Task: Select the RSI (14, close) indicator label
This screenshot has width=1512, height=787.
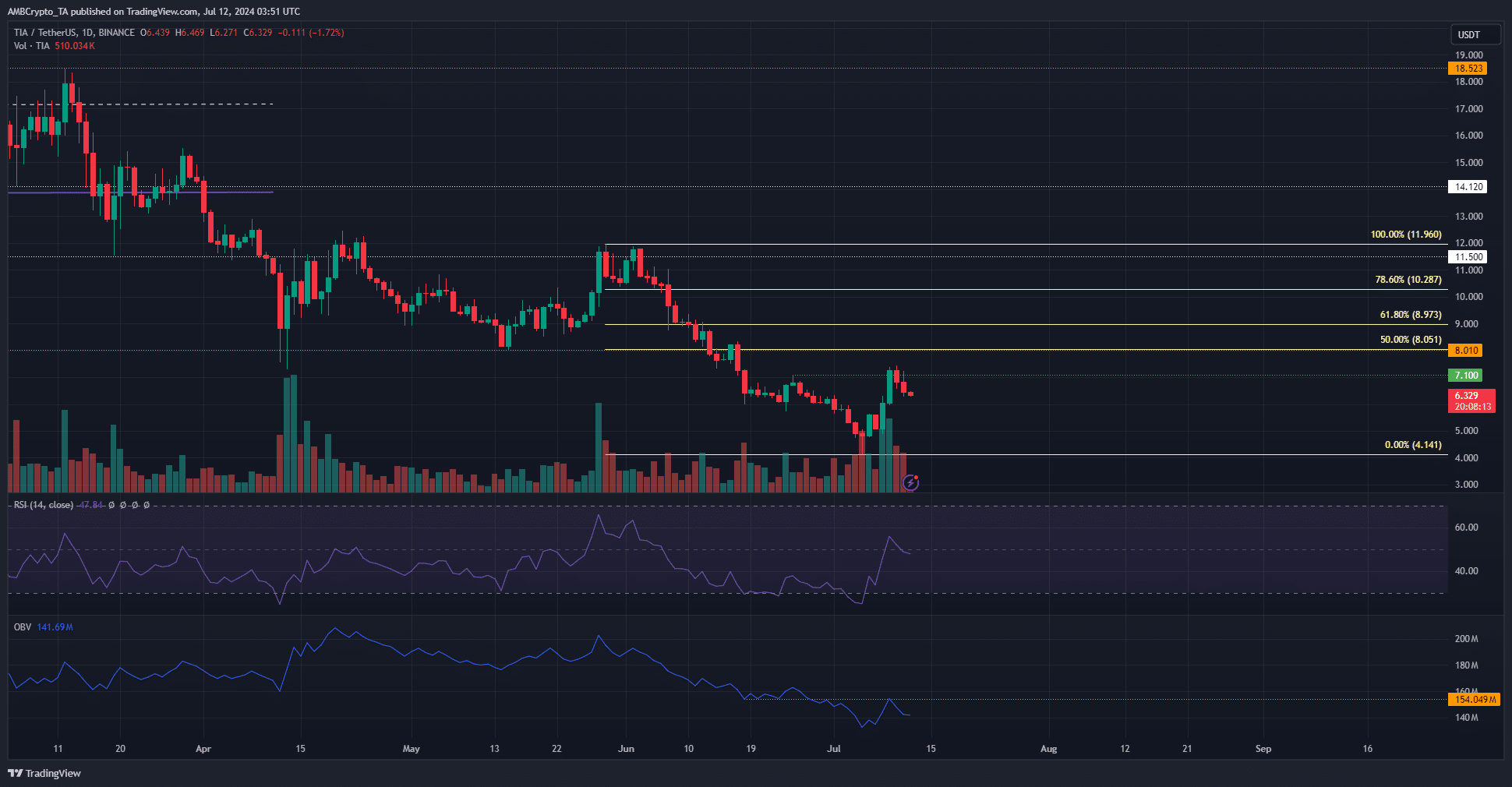Action: coord(44,505)
